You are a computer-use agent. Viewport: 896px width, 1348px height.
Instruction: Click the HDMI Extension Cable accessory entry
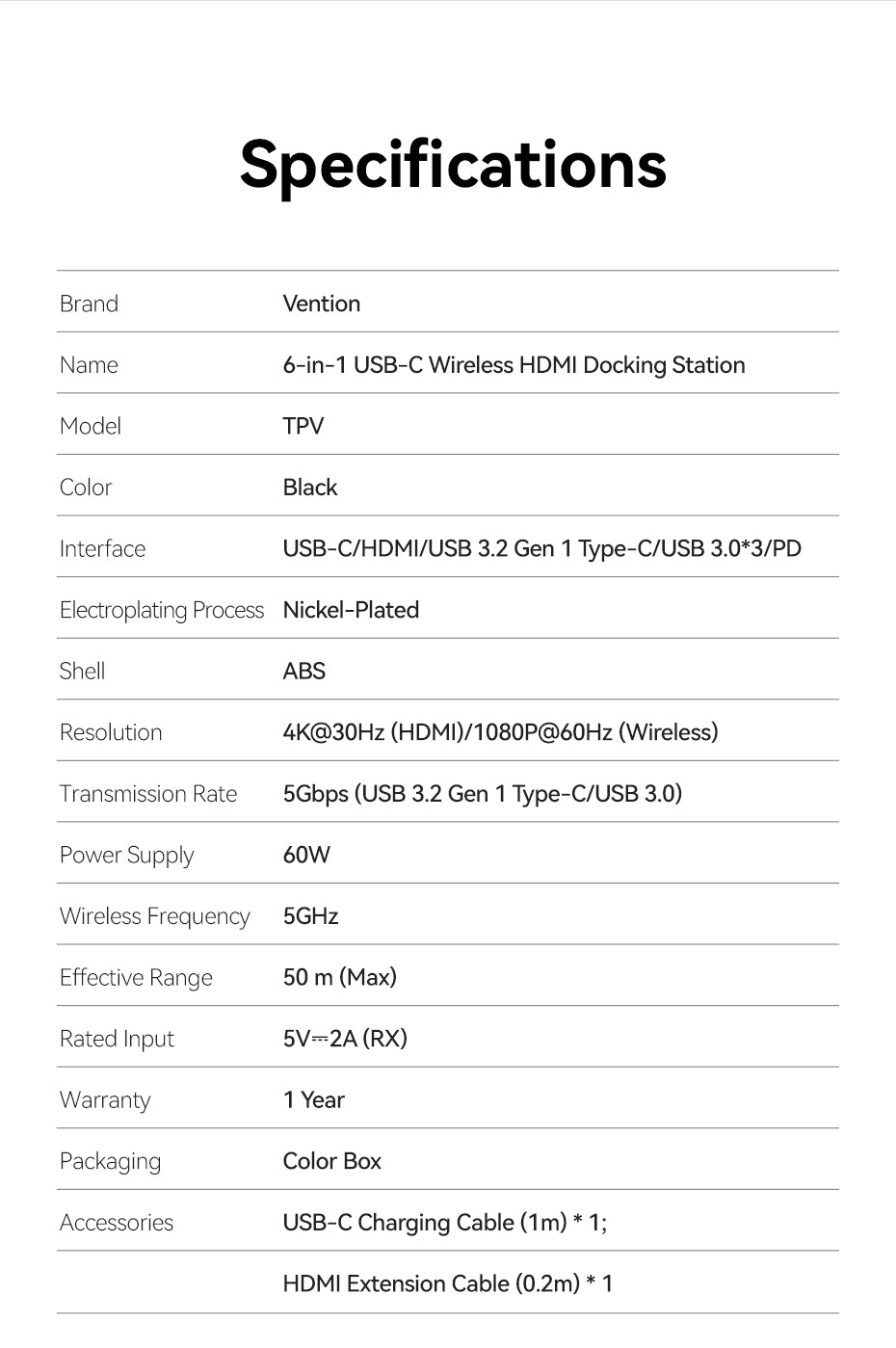448,1284
